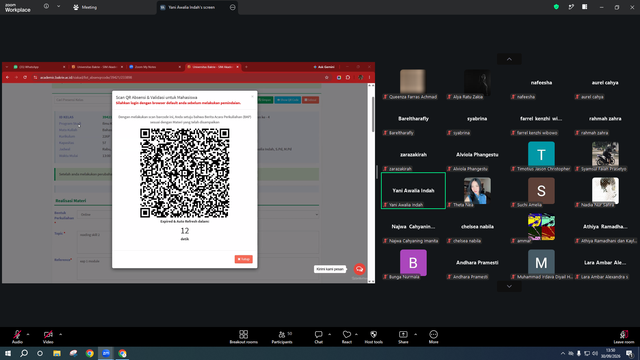This screenshot has width=640, height=360.
Task: Switch to the Meeting tab
Action: [85, 7]
